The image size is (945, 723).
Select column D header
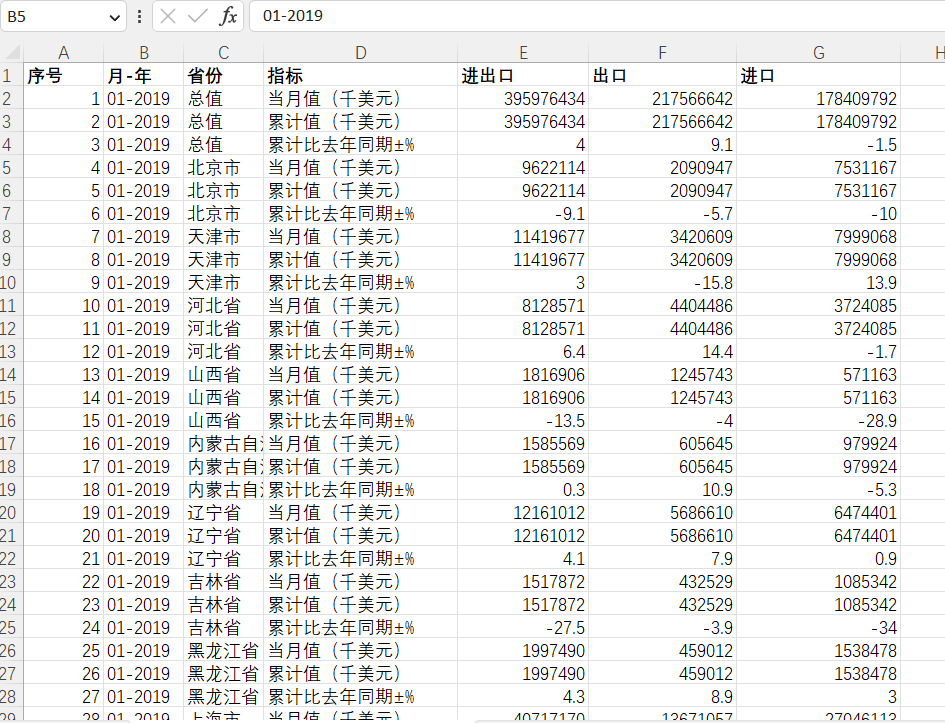coord(360,52)
